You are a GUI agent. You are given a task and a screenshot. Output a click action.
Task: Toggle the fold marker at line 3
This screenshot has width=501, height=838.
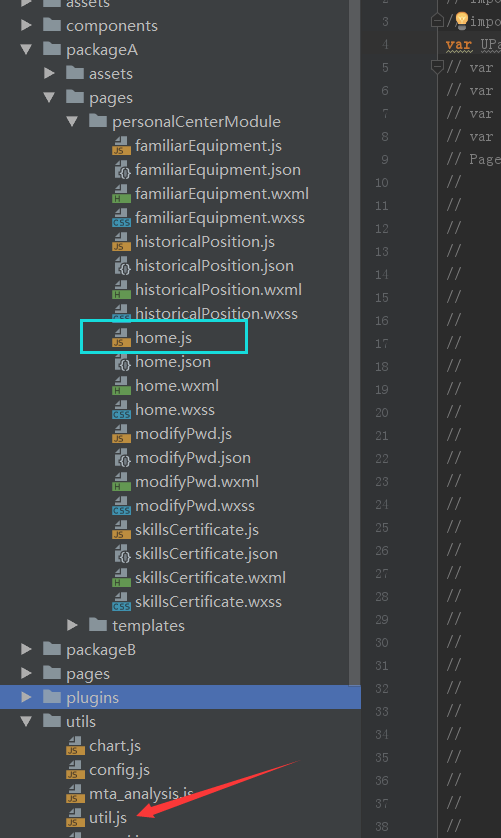click(437, 21)
